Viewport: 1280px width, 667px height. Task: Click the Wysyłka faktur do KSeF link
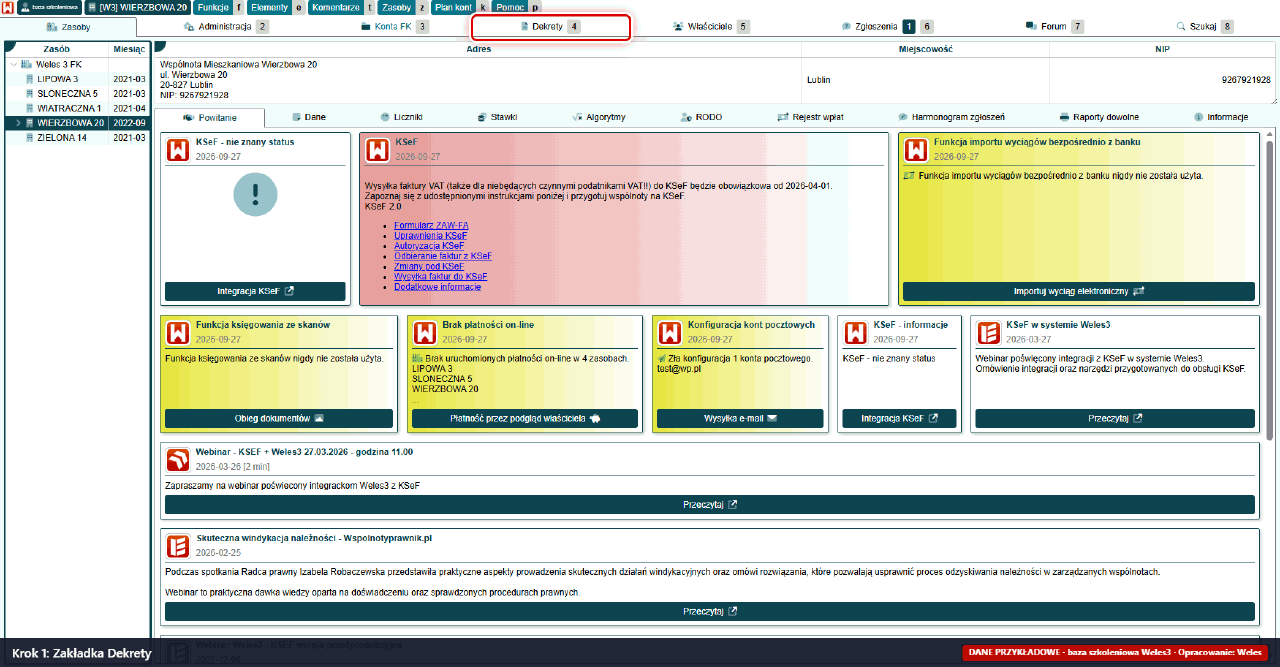point(441,276)
